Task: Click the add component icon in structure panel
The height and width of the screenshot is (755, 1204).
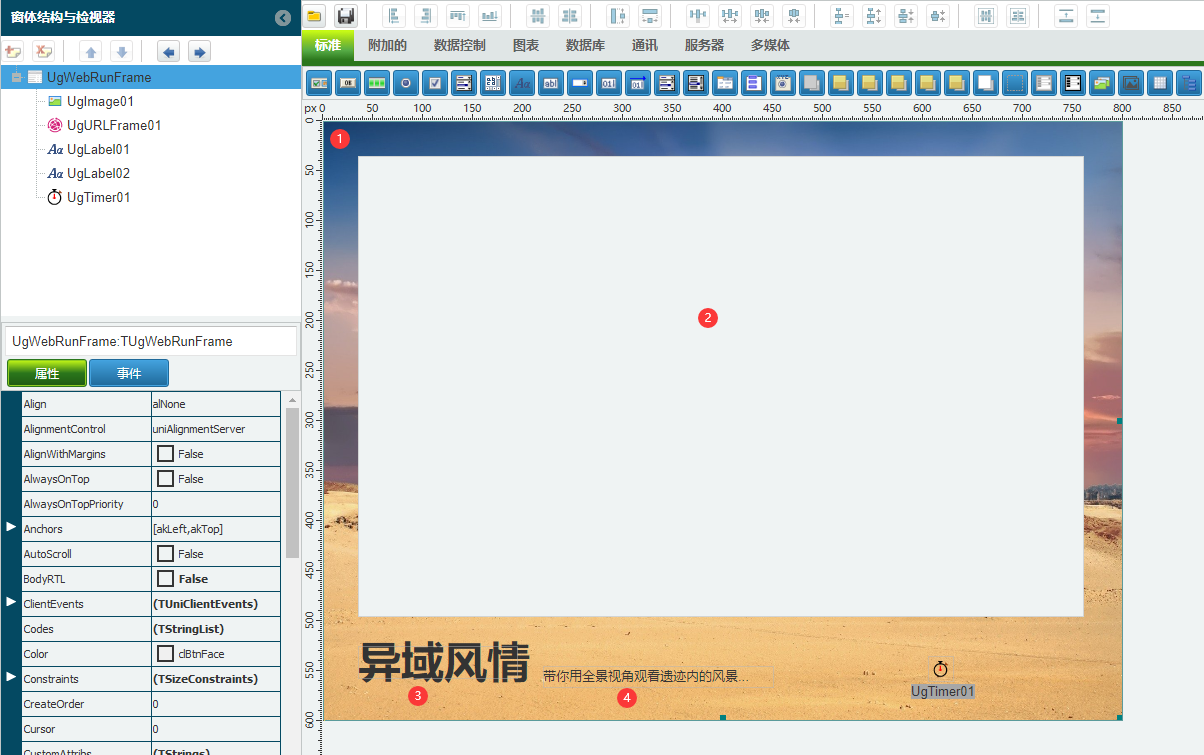Action: tap(14, 52)
